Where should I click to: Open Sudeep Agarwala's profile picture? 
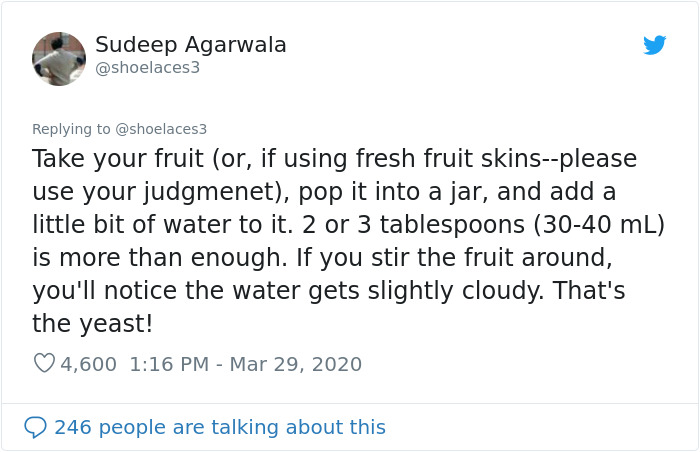(59, 58)
